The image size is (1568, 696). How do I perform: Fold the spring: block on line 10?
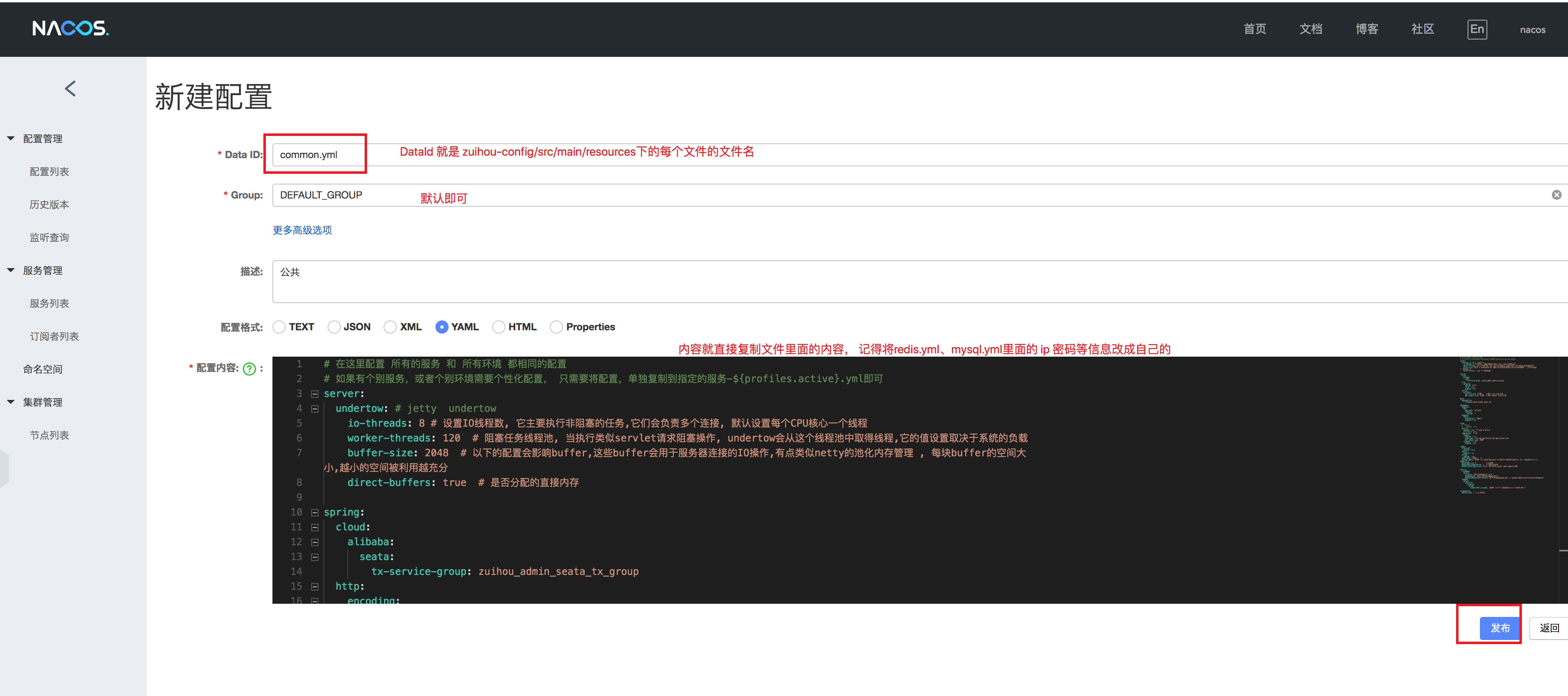coord(315,513)
